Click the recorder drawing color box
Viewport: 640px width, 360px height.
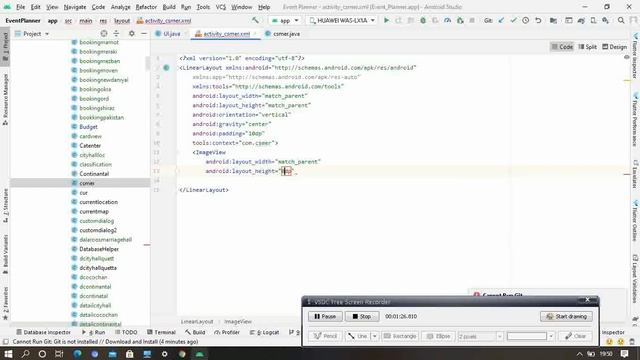(x=527, y=336)
